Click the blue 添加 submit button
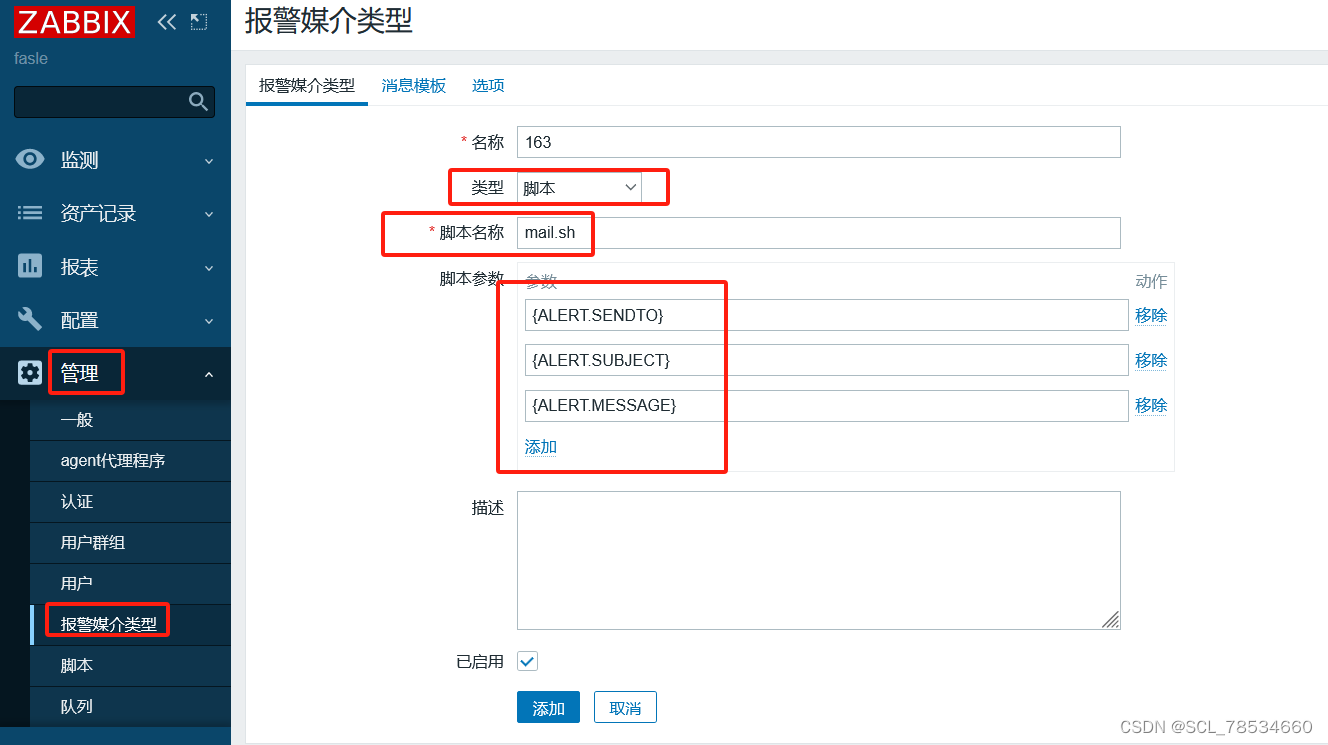 click(x=548, y=706)
